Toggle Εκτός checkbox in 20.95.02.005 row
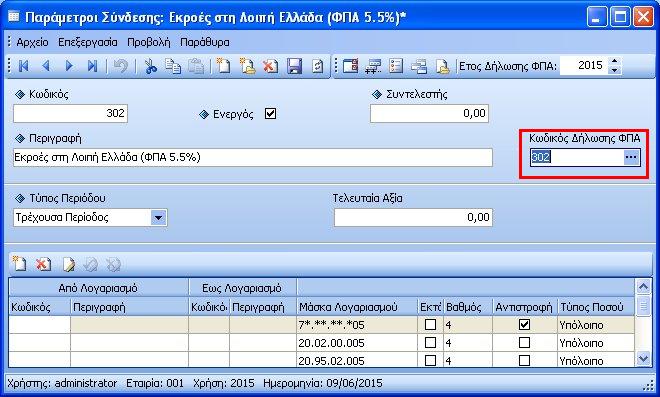Screen dimensions: 660x397 click(x=430, y=360)
